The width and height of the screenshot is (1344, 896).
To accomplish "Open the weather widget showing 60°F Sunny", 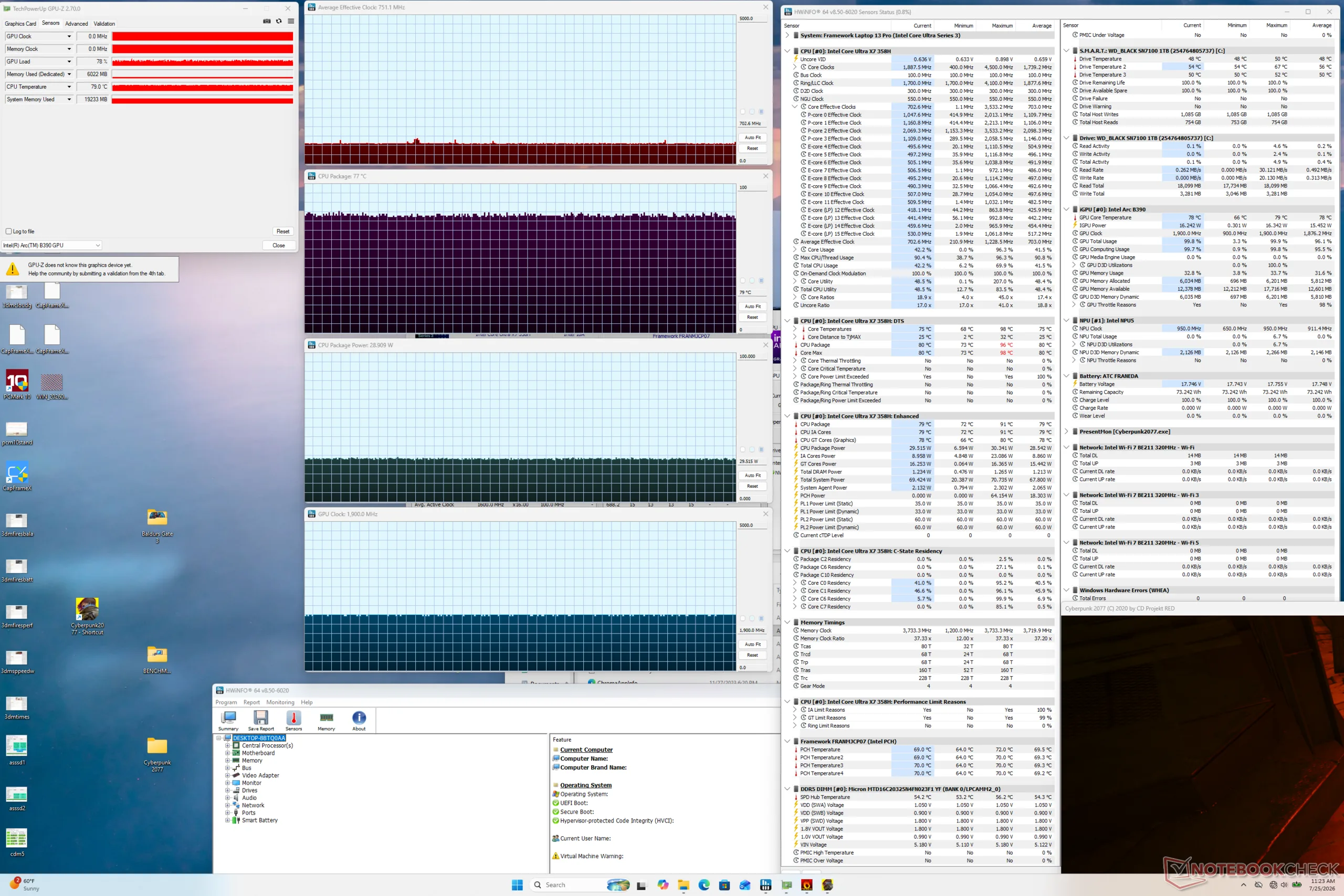I will (x=24, y=884).
